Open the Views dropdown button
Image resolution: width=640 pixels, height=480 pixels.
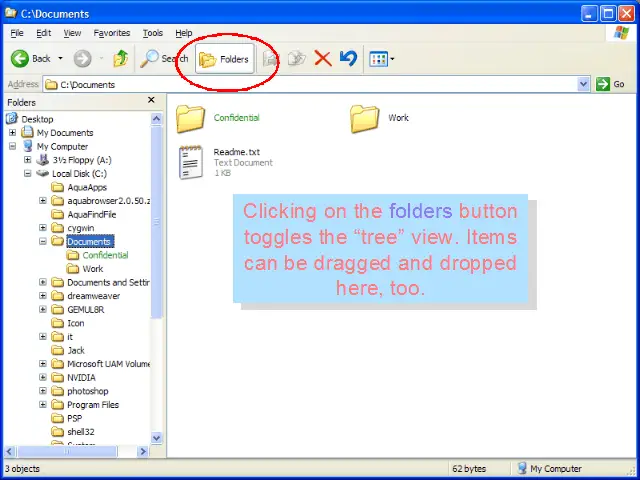pyautogui.click(x=382, y=59)
